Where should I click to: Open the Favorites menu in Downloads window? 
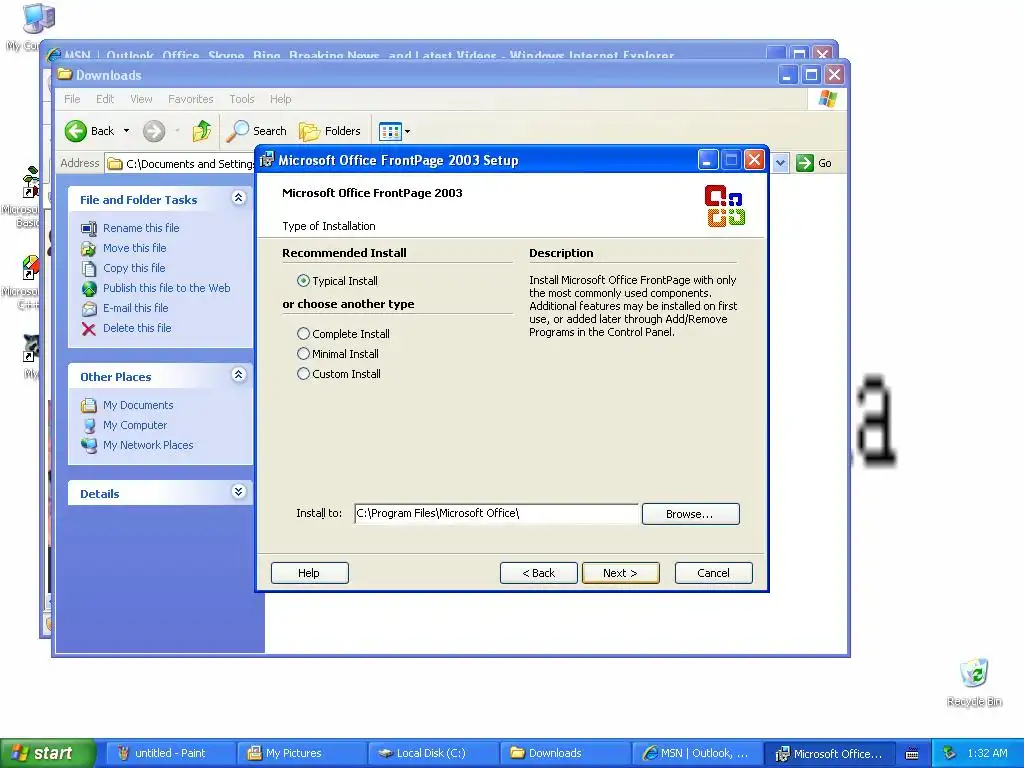[191, 99]
